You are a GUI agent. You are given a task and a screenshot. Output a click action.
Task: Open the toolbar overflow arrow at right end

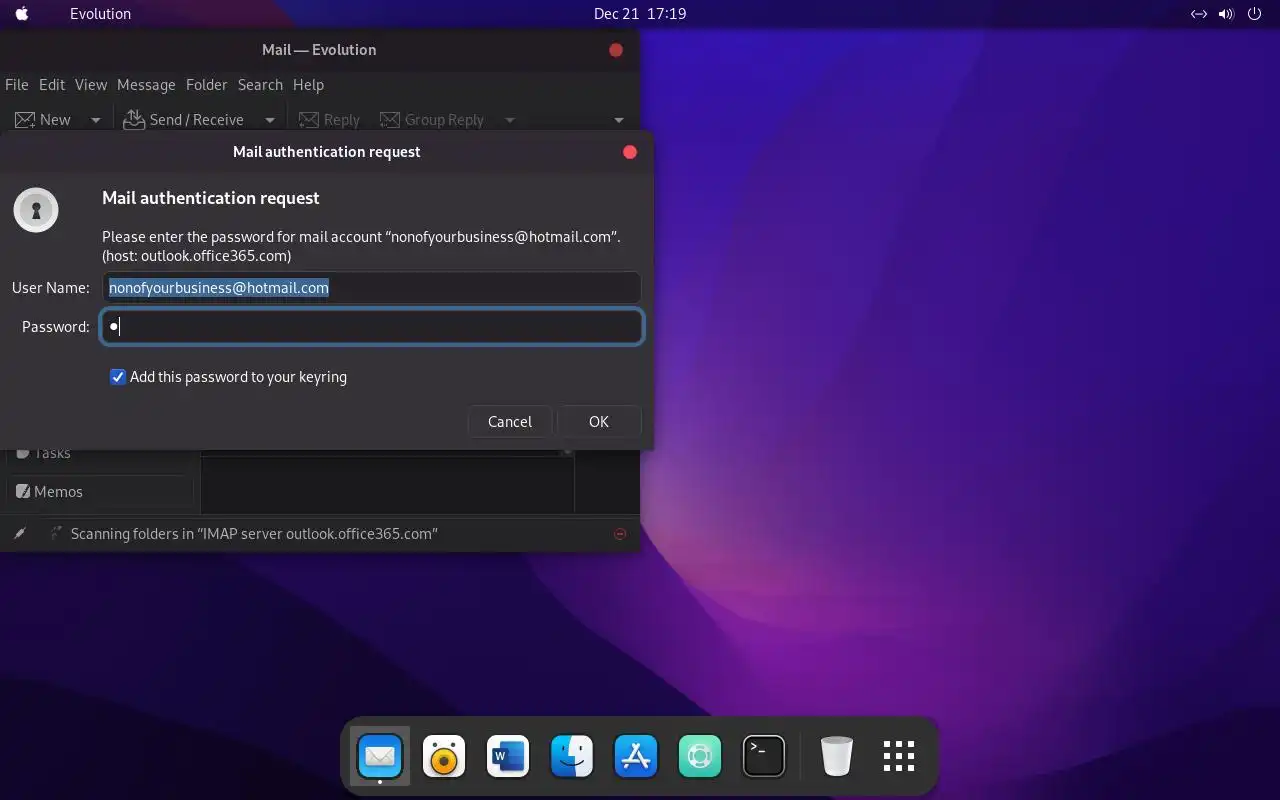619,120
